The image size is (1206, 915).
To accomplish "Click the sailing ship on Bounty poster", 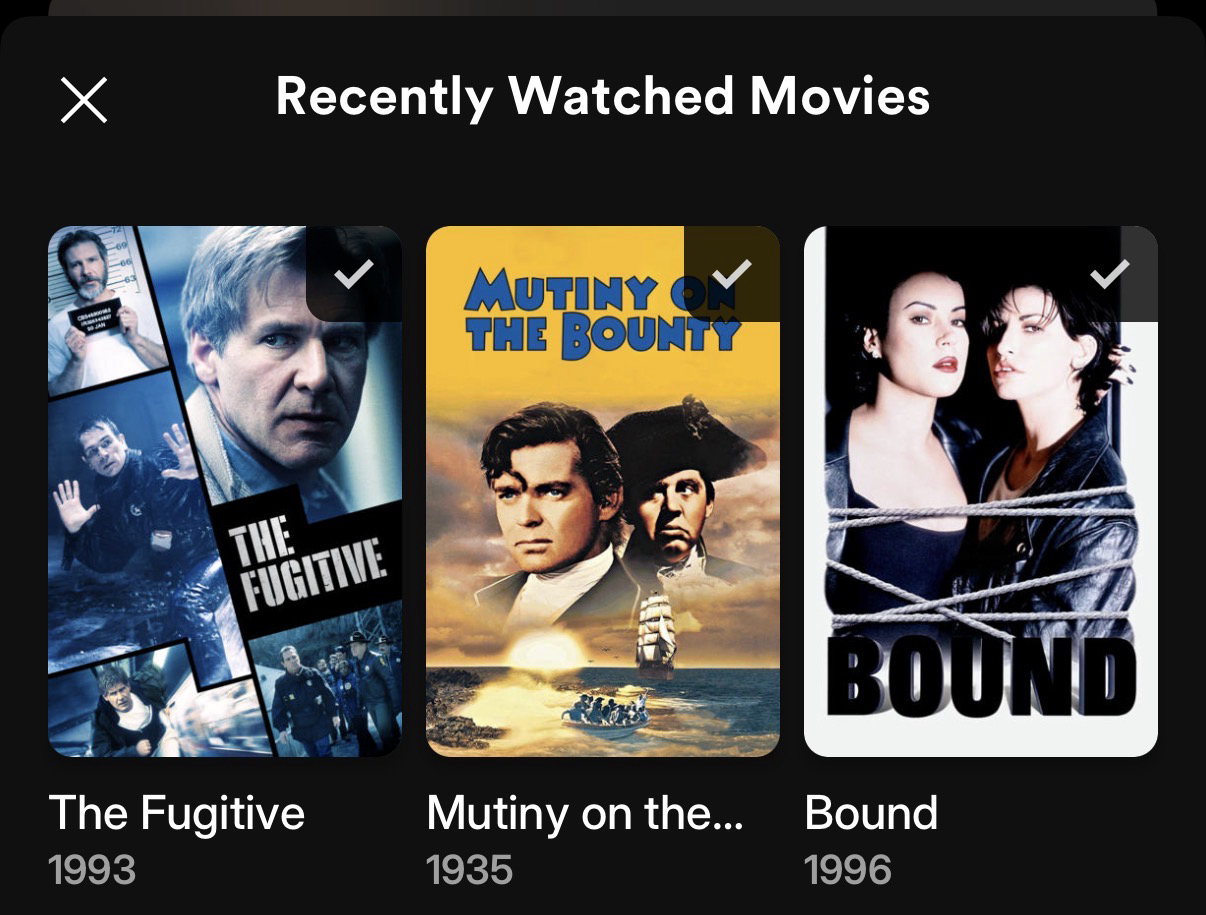I will tap(656, 635).
